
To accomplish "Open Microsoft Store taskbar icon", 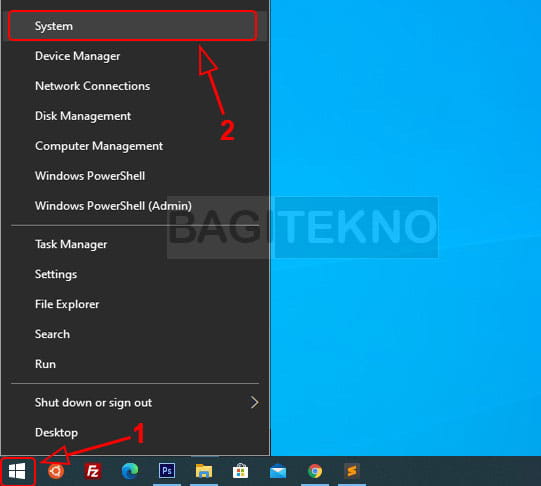I will 240,471.
